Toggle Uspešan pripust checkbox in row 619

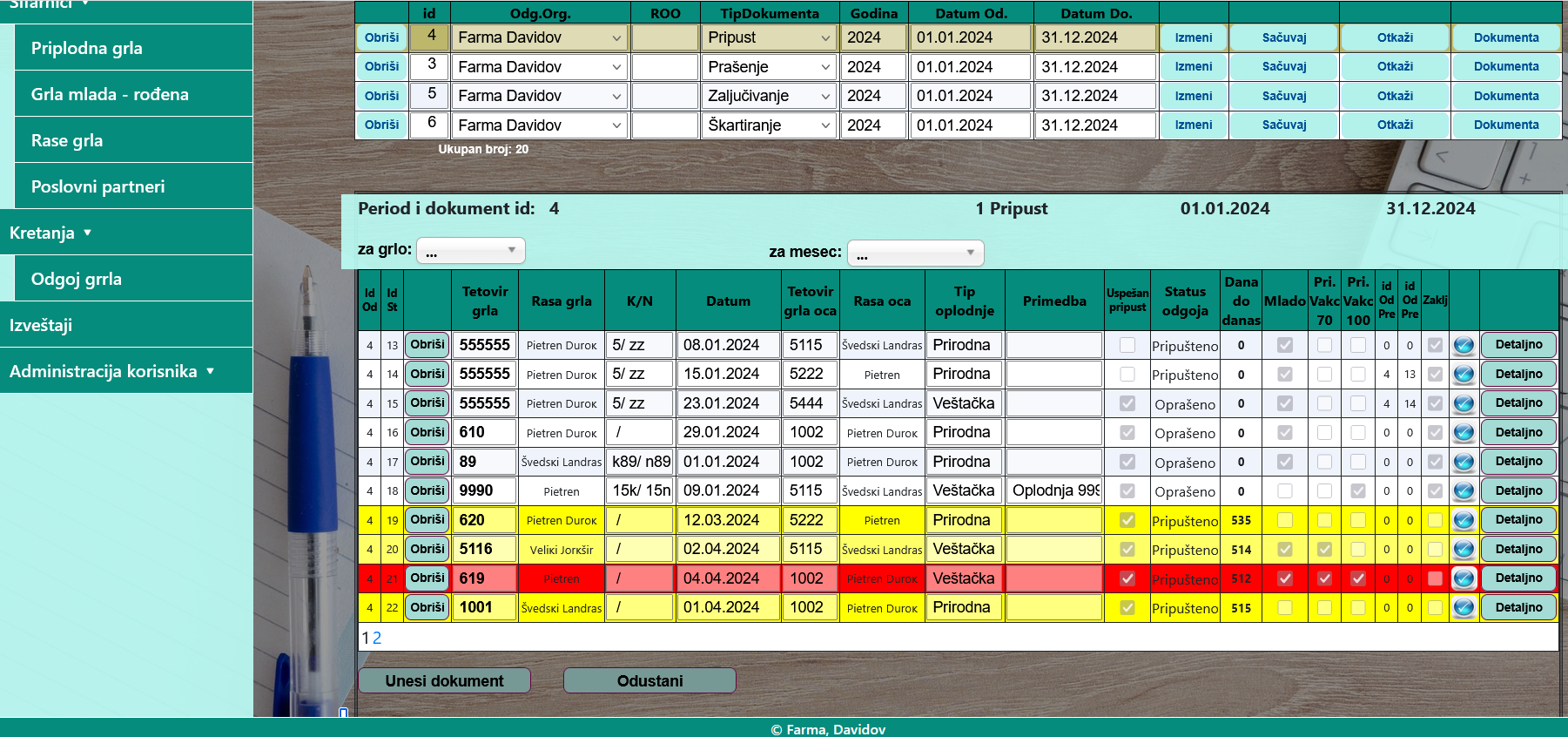tap(1127, 578)
